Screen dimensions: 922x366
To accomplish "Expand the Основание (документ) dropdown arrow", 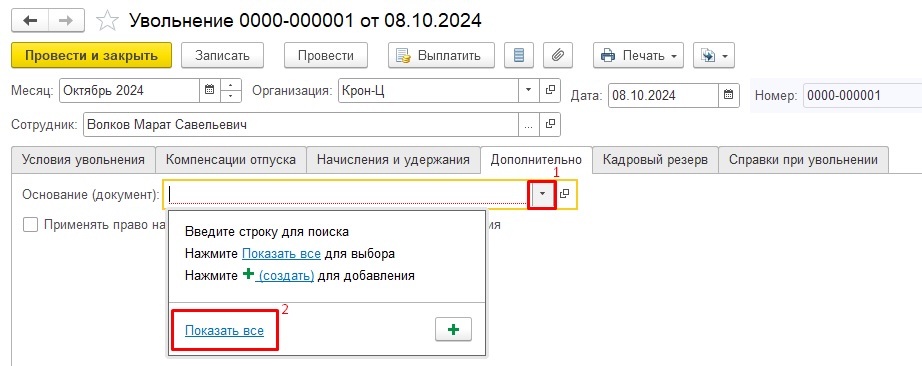I will (x=543, y=194).
